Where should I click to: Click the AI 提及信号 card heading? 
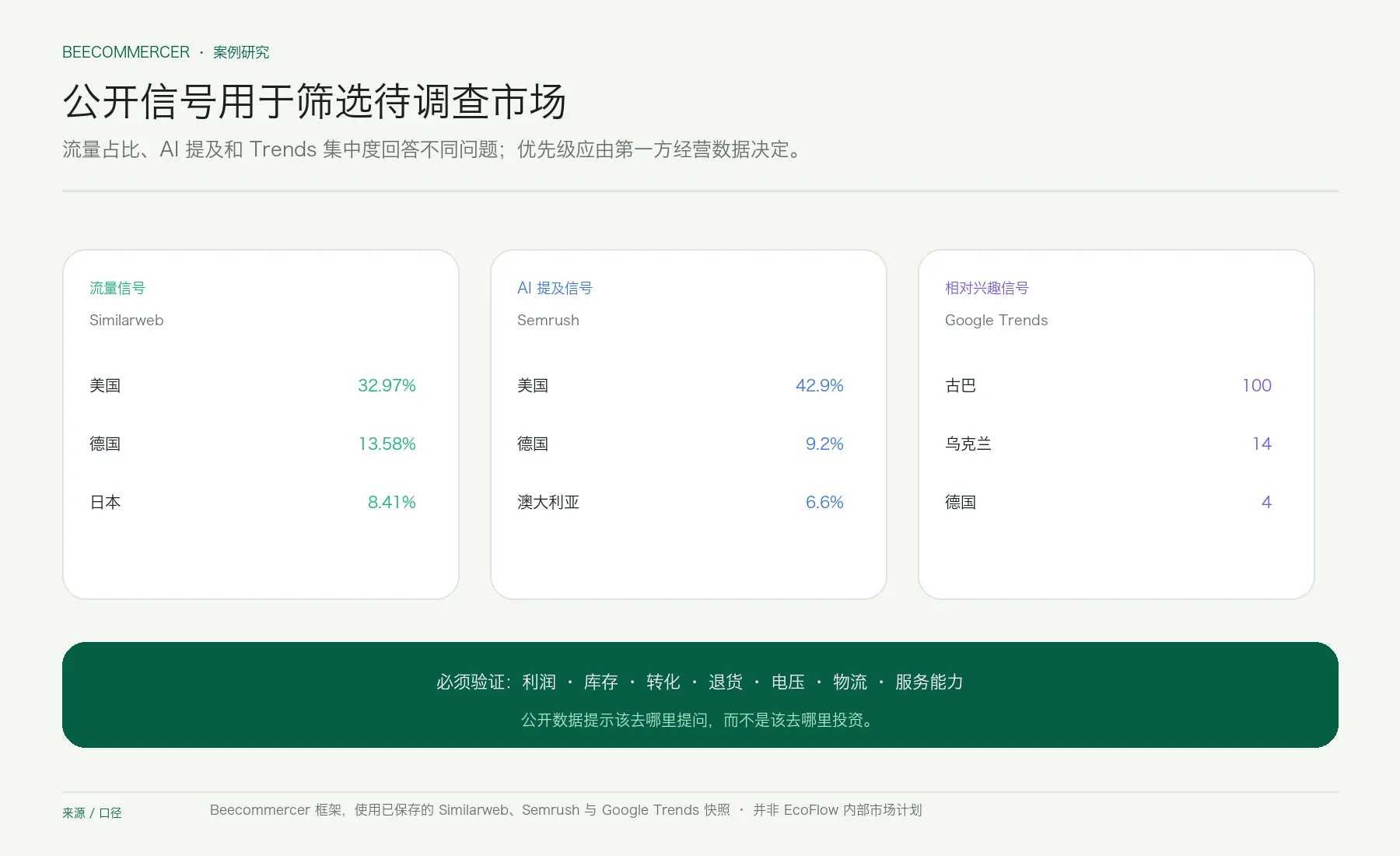click(x=555, y=288)
